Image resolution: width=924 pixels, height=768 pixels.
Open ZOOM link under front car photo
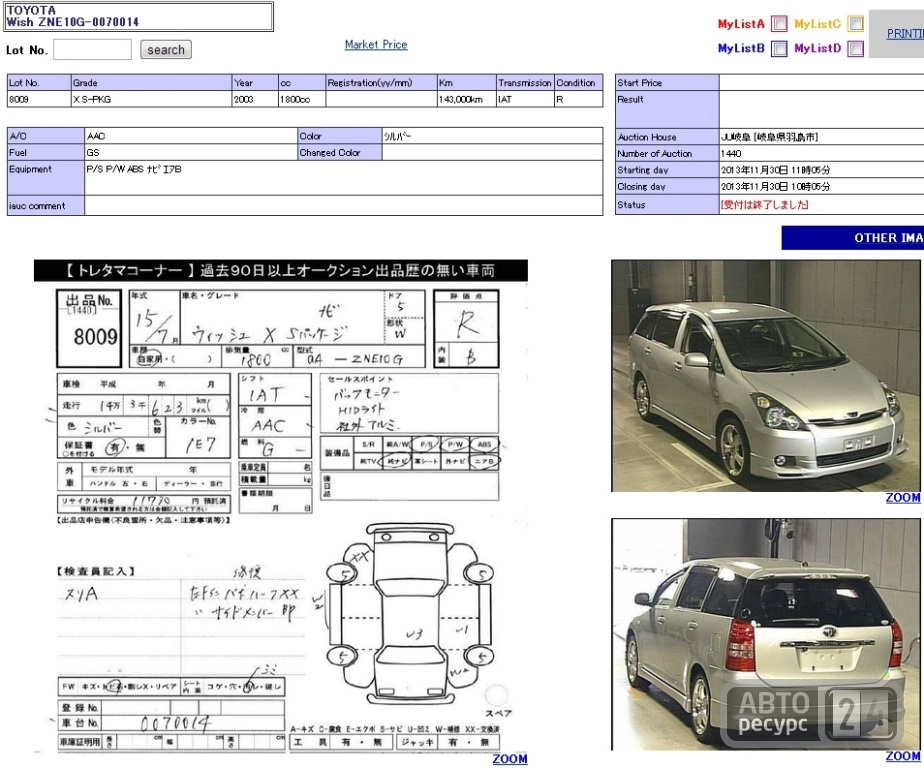click(x=903, y=497)
